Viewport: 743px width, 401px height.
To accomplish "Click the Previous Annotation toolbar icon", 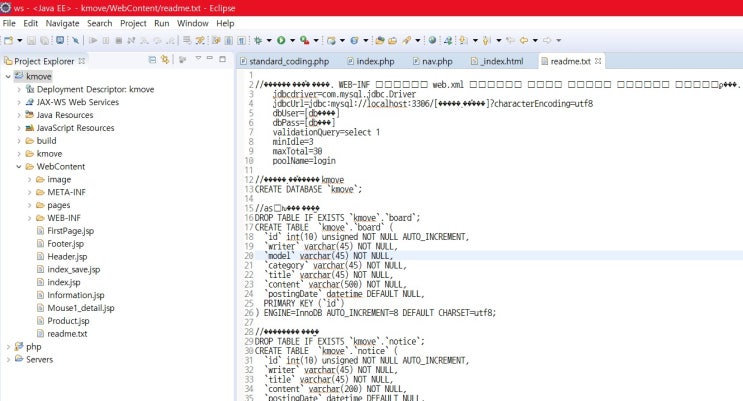I will tap(487, 41).
